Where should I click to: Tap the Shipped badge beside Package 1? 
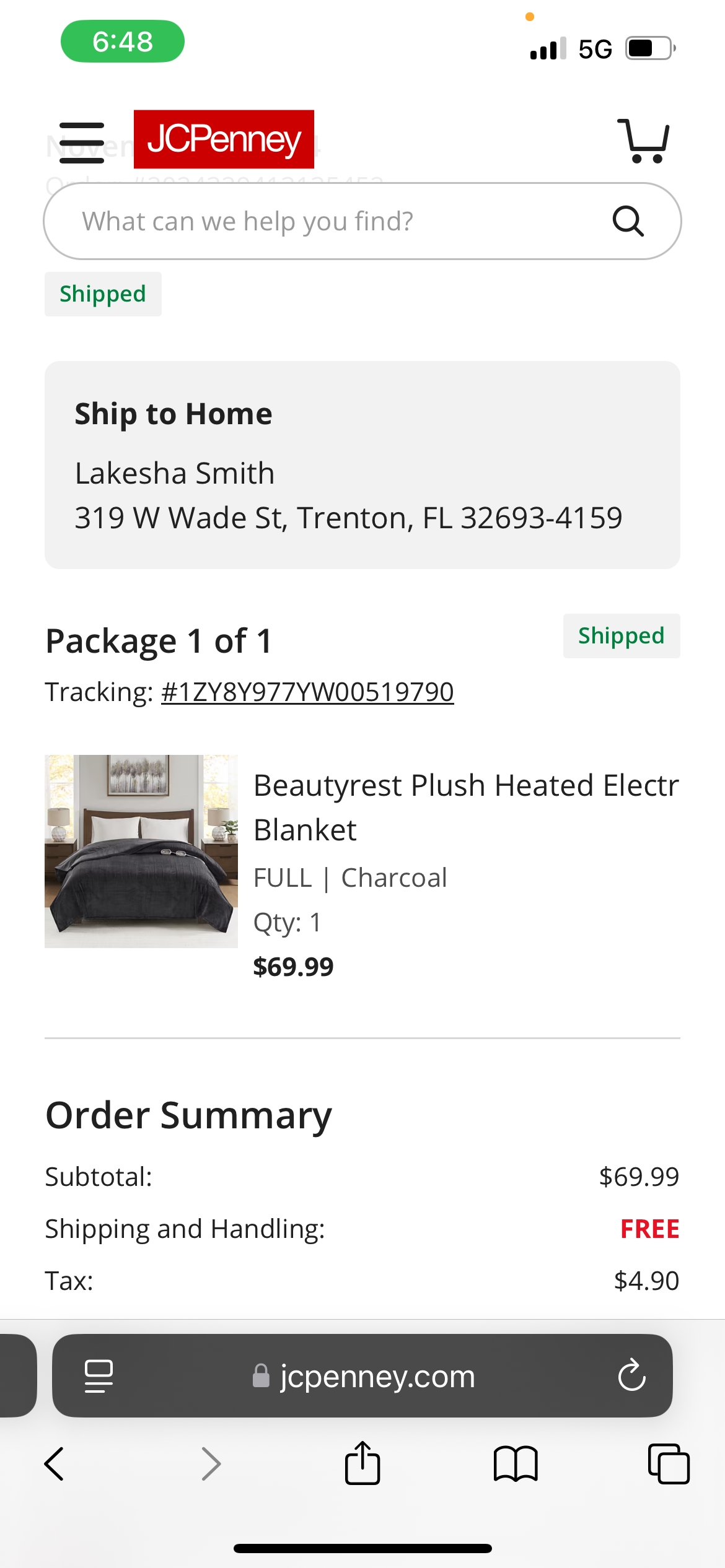tap(622, 636)
